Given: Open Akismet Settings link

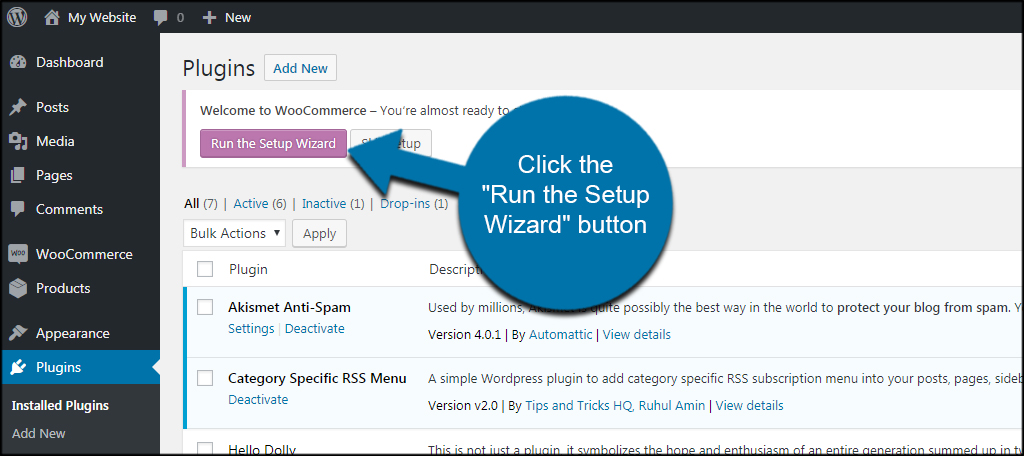Looking at the screenshot, I should click(x=251, y=329).
